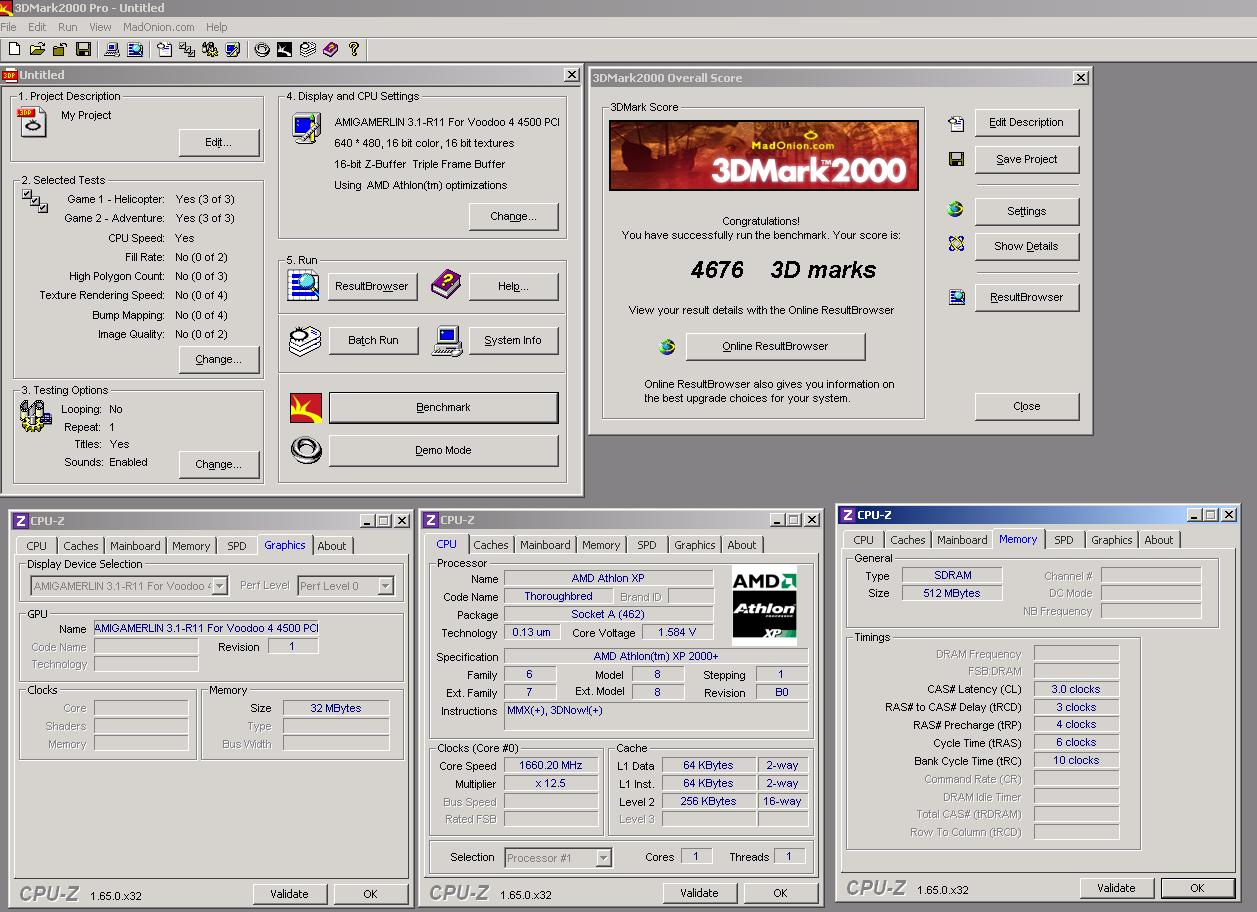
Task: Click the icon beside the Show Details button
Action: (956, 244)
